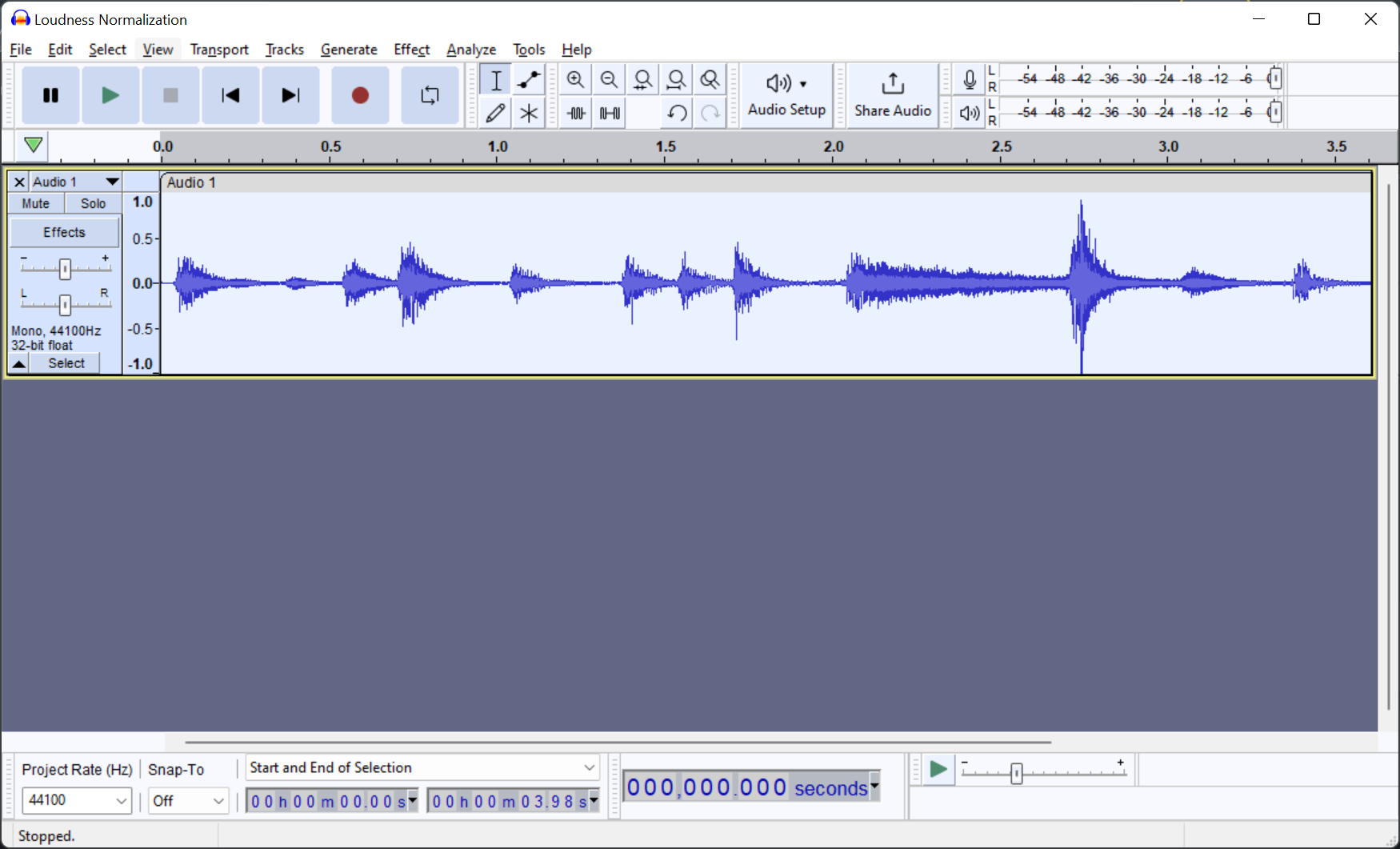This screenshot has height=849, width=1400.
Task: Click Play-at-Speed green button
Action: (x=938, y=770)
